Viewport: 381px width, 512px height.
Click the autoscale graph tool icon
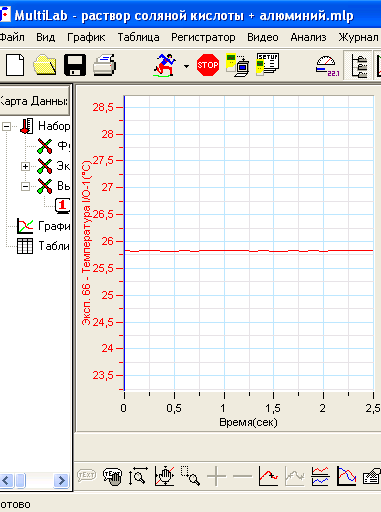138,476
